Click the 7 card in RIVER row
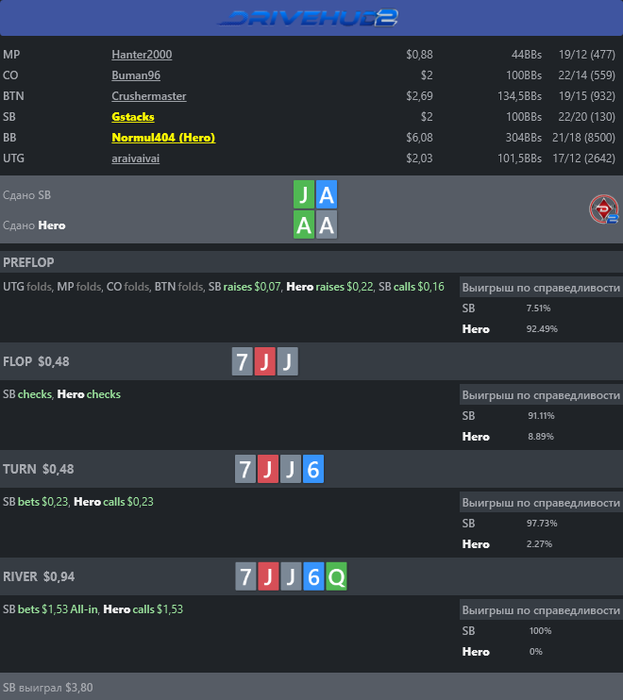623x700 pixels. pyautogui.click(x=246, y=576)
